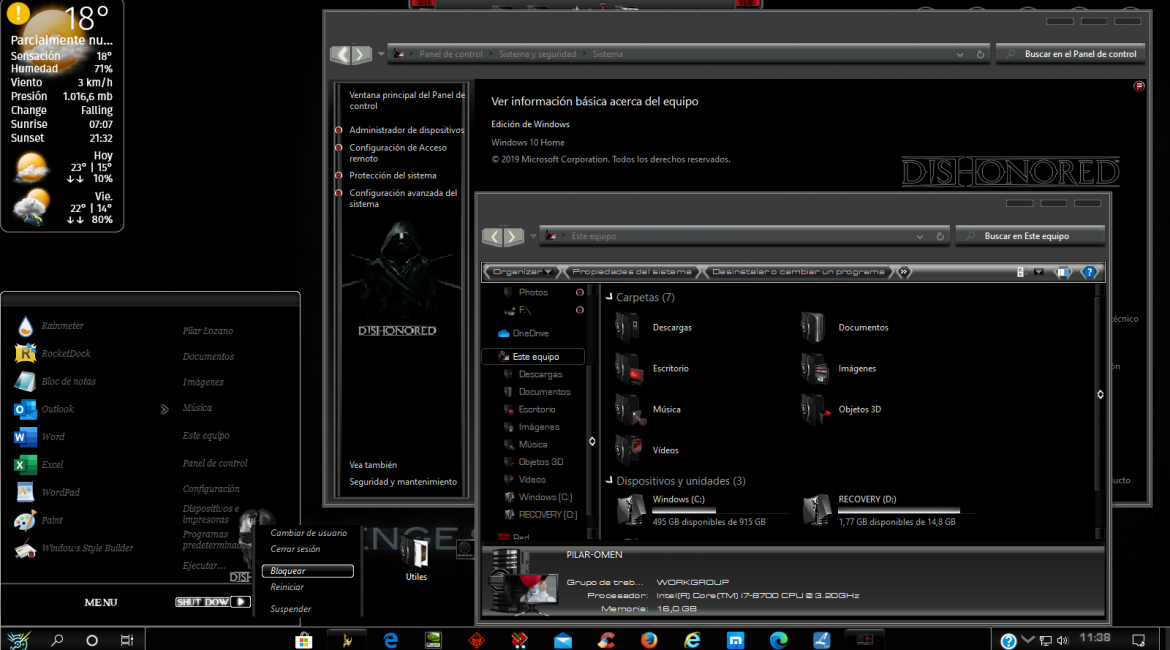Open Protección del sistema link

pyautogui.click(x=392, y=175)
